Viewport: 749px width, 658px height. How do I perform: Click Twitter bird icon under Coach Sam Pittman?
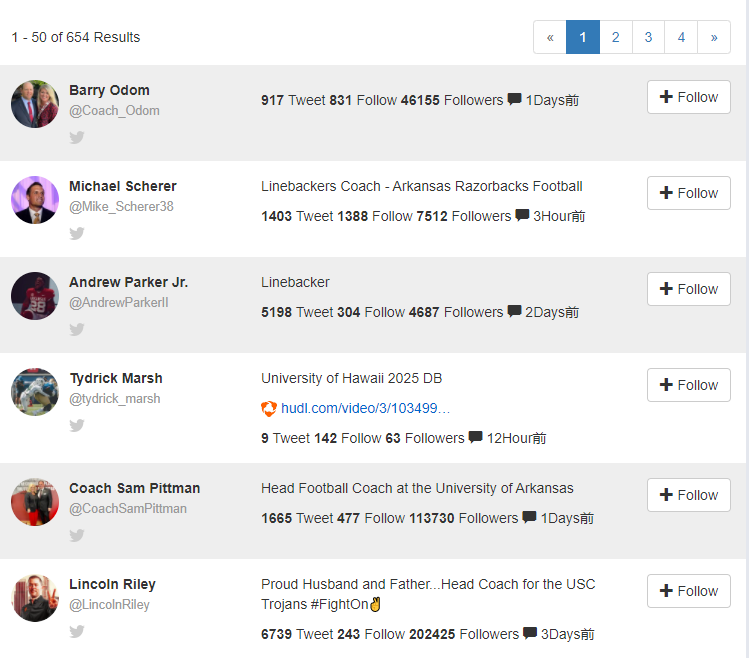point(77,536)
